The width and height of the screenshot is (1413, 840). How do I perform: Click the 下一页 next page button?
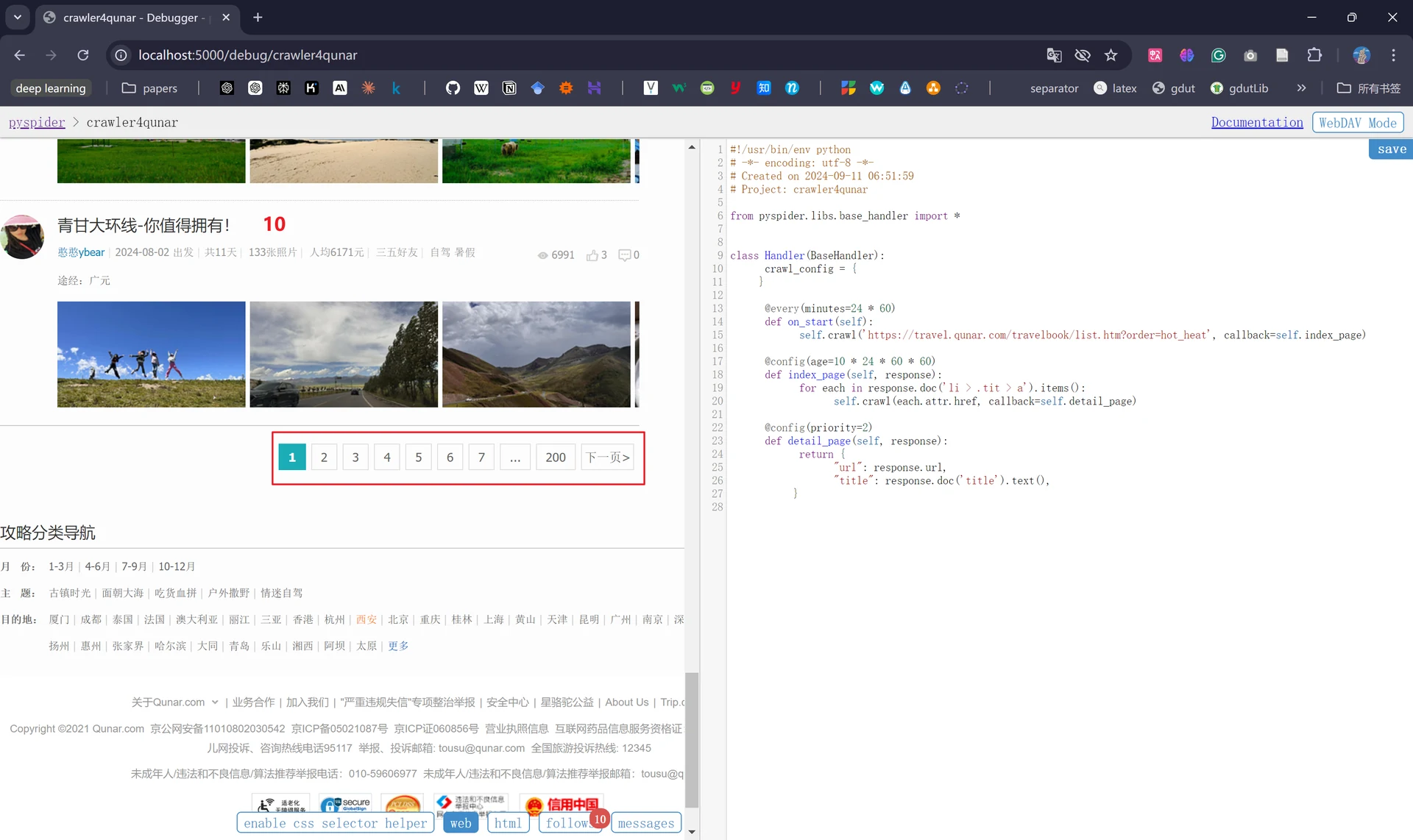pos(608,458)
